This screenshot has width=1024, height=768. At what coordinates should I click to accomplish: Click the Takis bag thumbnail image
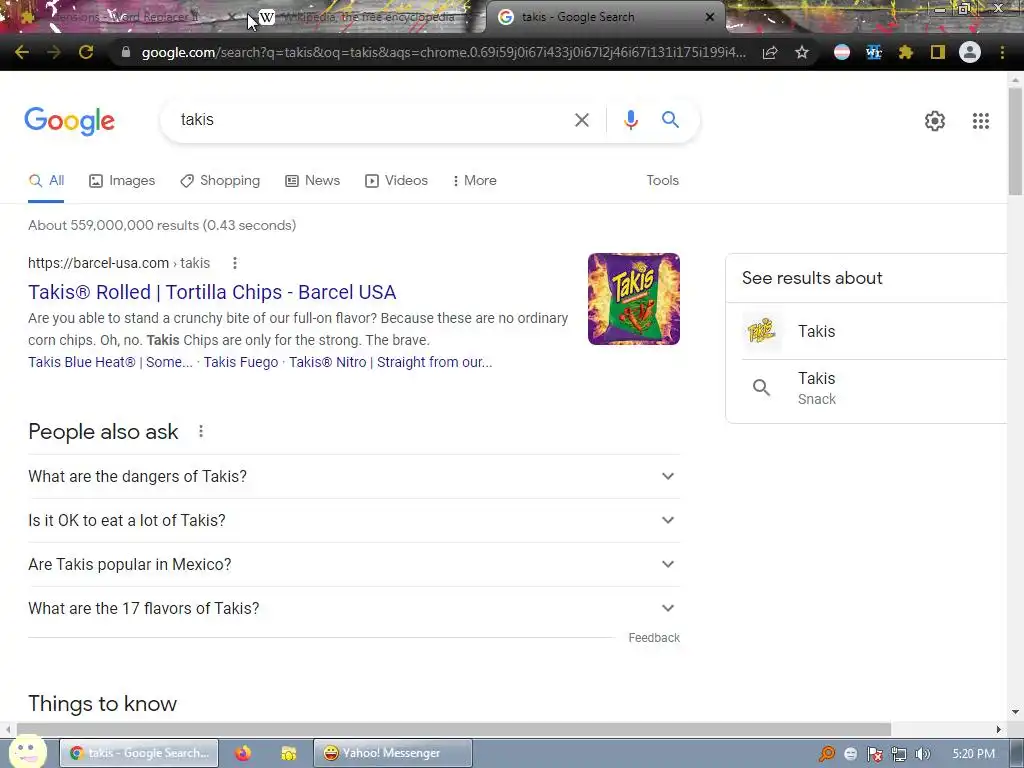[x=633, y=299]
